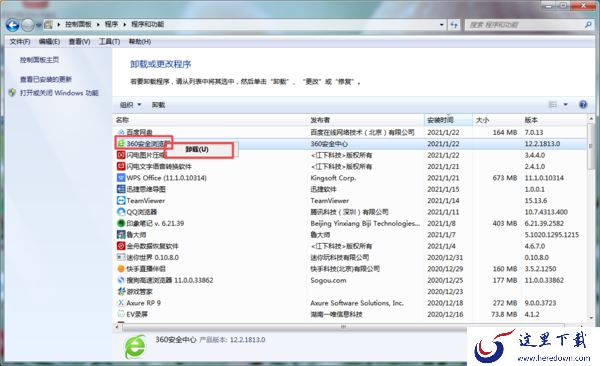Screen dimensions: 600x366
Task: Open recent pages dropdown next to Forward
Action: [x=39, y=25]
